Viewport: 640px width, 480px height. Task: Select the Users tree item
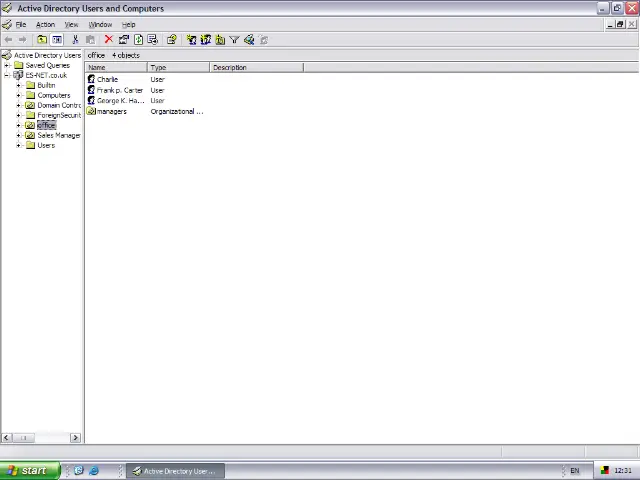point(46,145)
